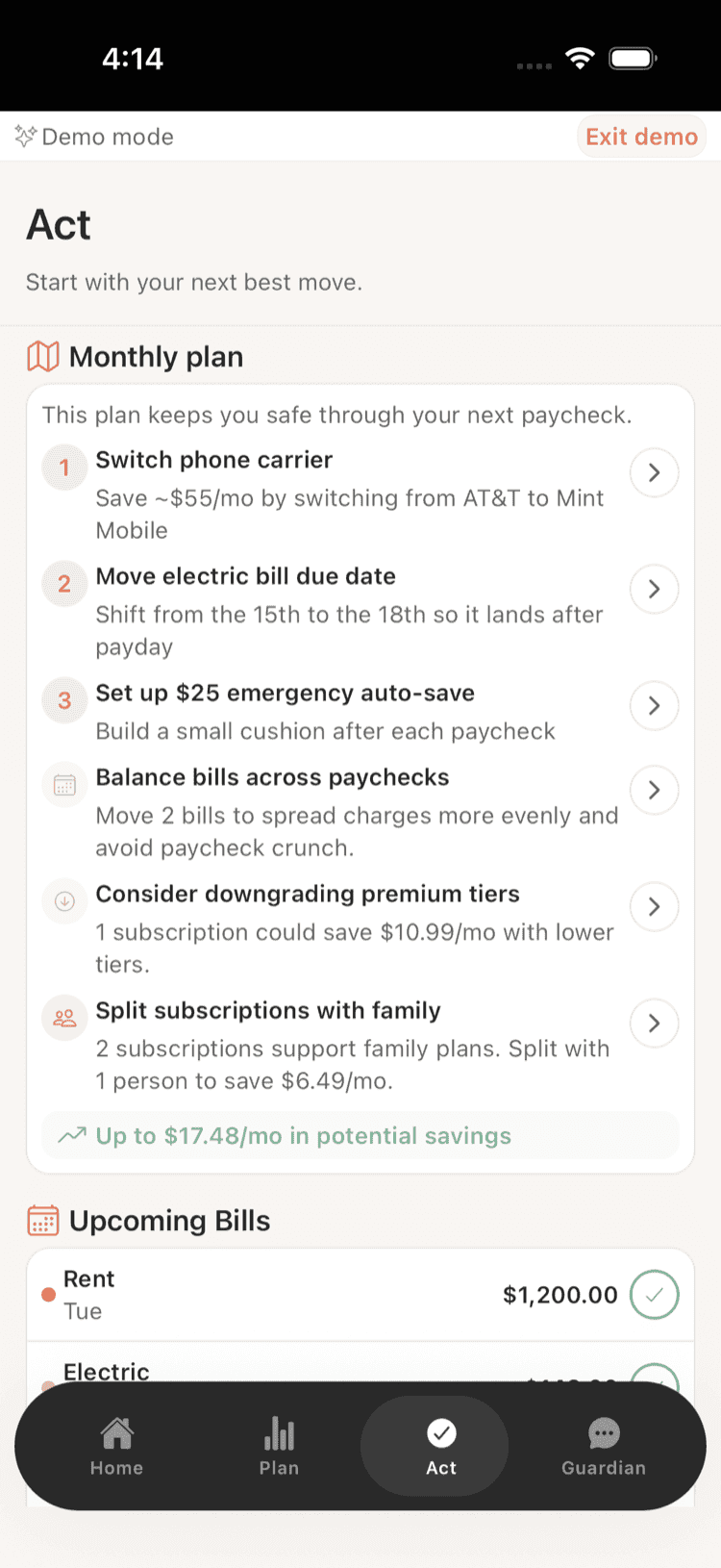This screenshot has height=1568, width=721.
Task: Go to the Home tab
Action: pyautogui.click(x=116, y=1446)
